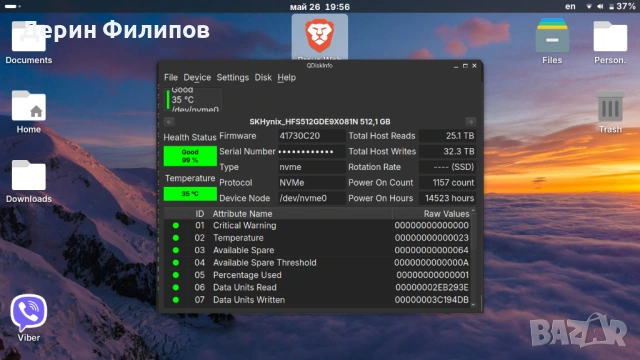This screenshot has width=640, height=360.
Task: Click the volume icon in top bar
Action: 600,7
